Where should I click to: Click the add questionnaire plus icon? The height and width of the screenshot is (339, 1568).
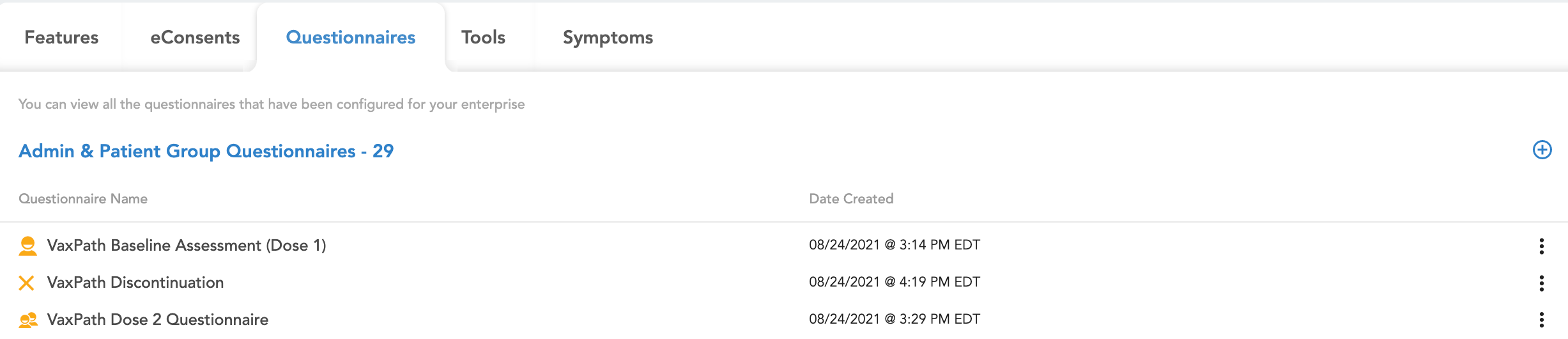tap(1542, 150)
